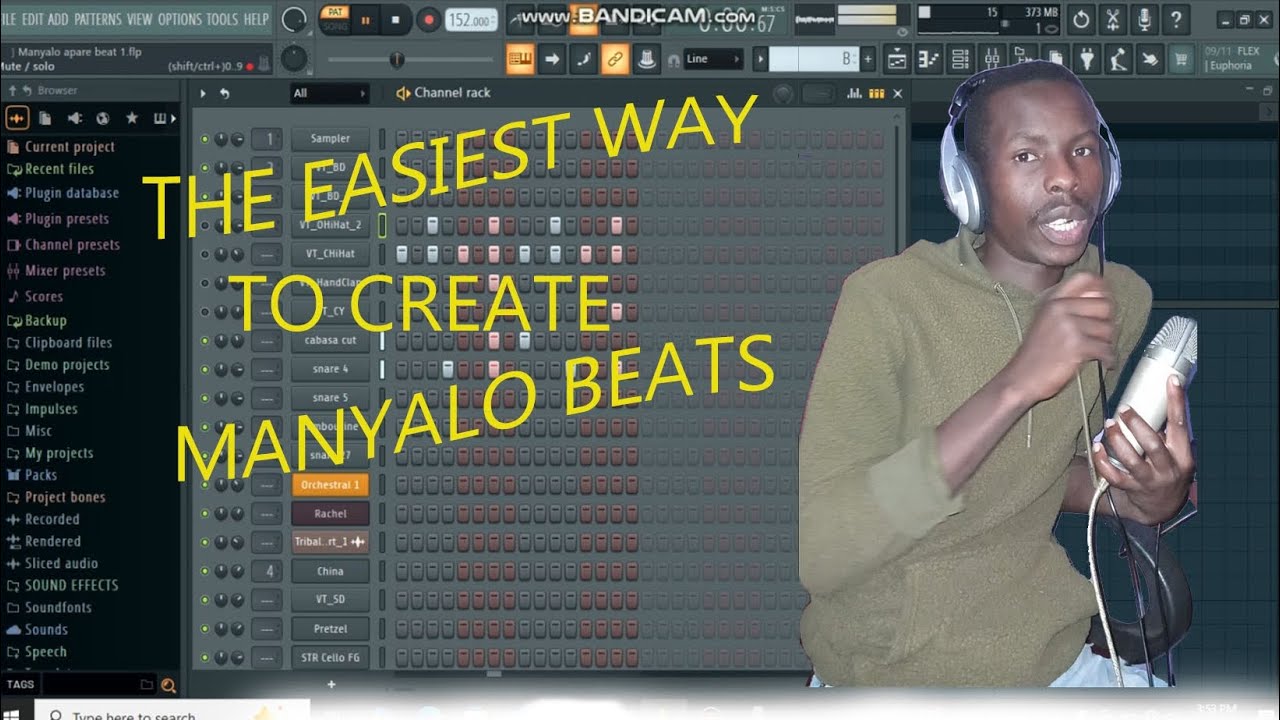Click the browser search magnifier icon
This screenshot has width=1280, height=720.
[x=168, y=685]
